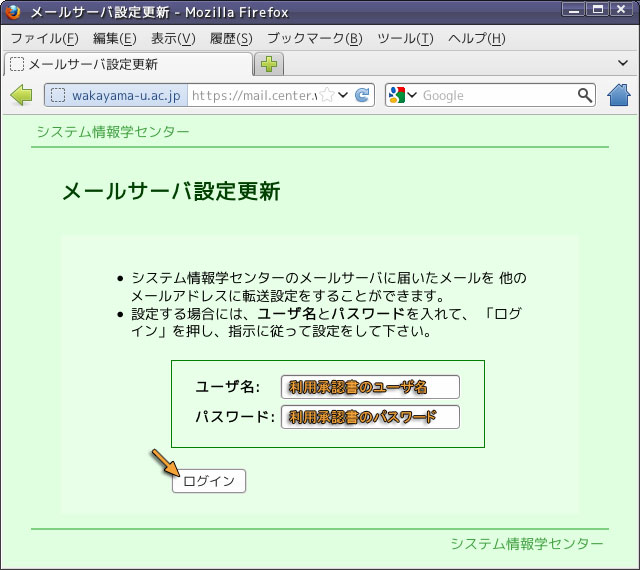
Task: Open the search engine dropdown arrow
Action: coord(412,95)
